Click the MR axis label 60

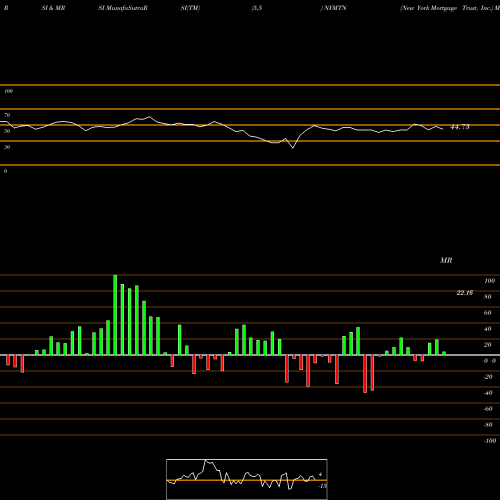tap(487, 313)
